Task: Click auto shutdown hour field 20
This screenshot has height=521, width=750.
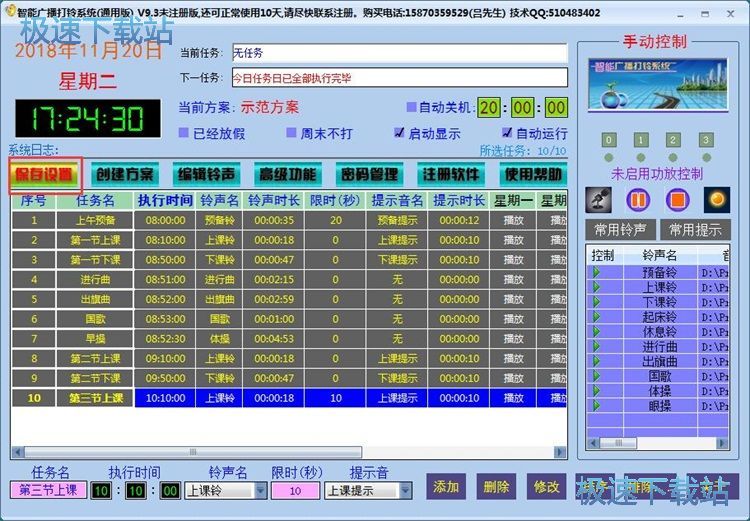Action: tap(488, 107)
